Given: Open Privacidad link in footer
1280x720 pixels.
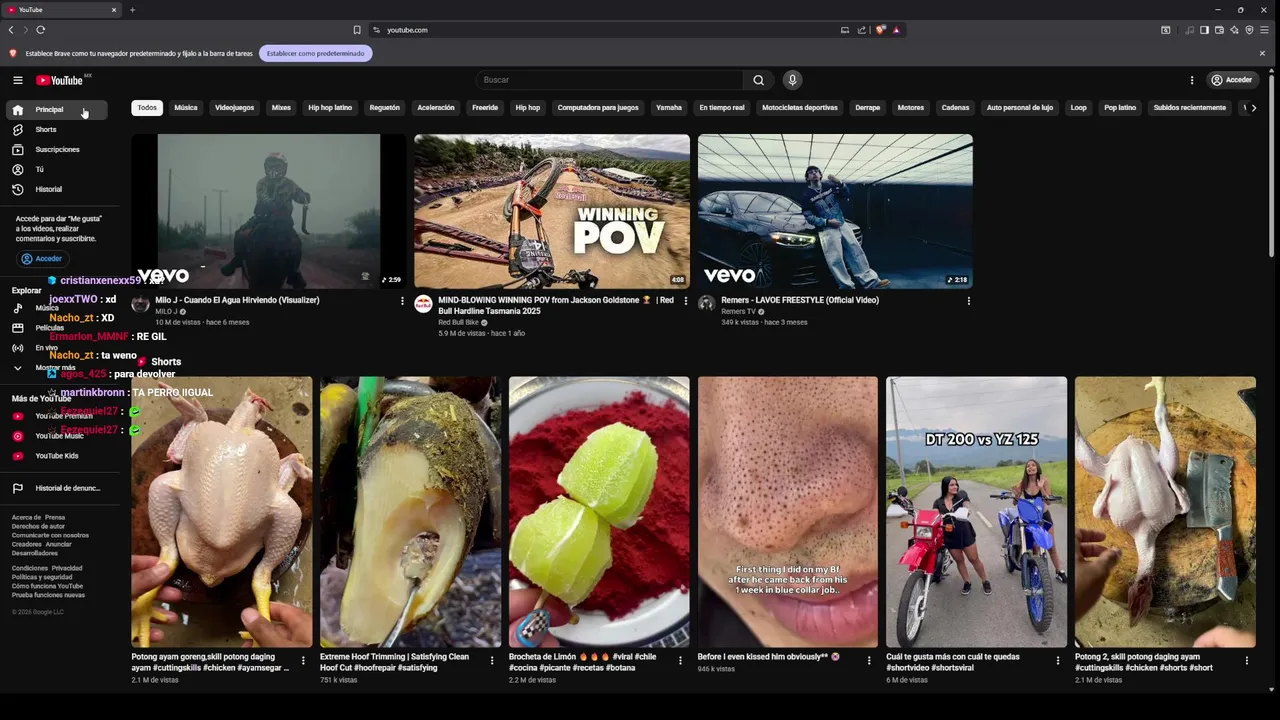Looking at the screenshot, I should click(x=67, y=568).
